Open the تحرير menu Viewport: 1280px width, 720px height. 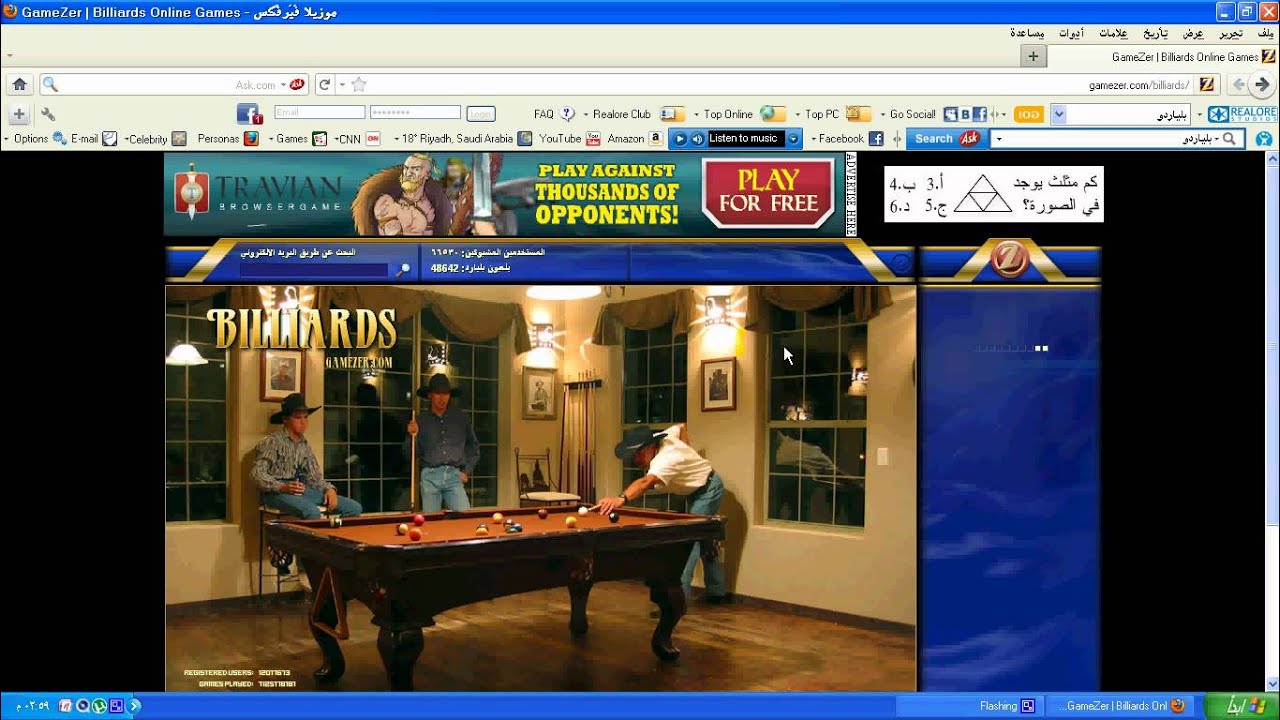tap(1231, 33)
